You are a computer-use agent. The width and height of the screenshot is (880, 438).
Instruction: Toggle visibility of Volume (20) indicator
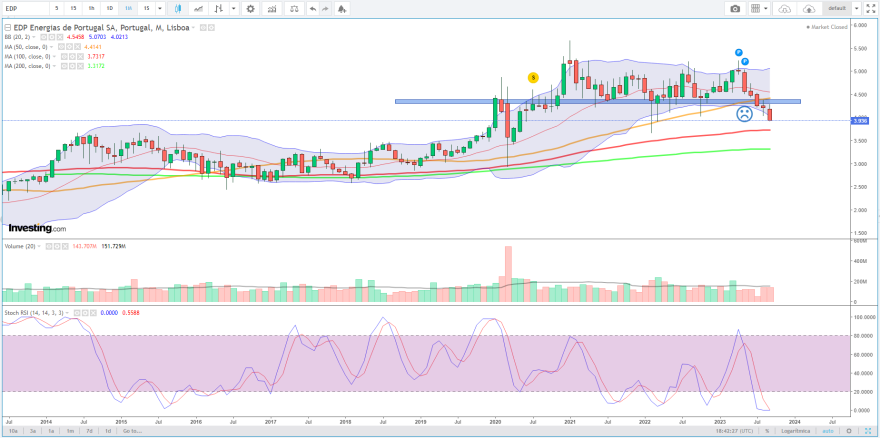[49, 246]
